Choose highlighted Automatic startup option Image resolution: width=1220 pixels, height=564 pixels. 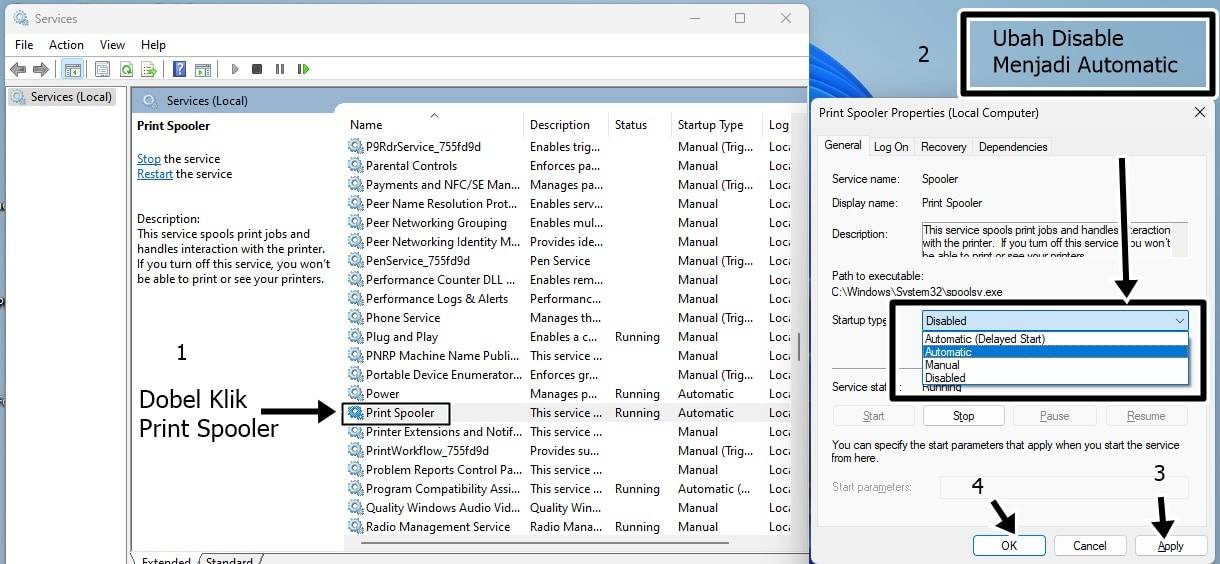[1055, 352]
